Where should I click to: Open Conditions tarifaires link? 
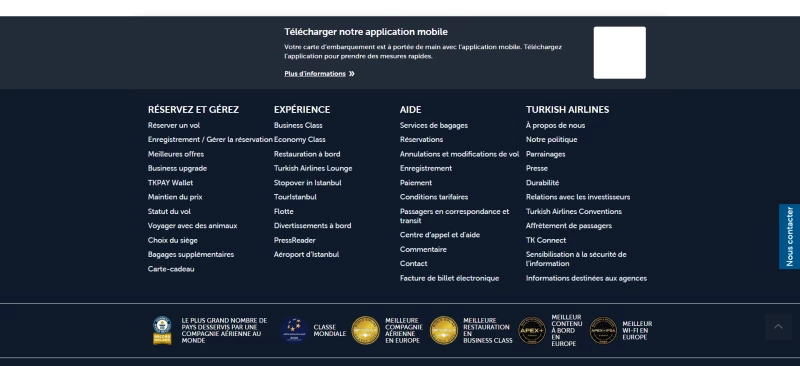point(434,197)
